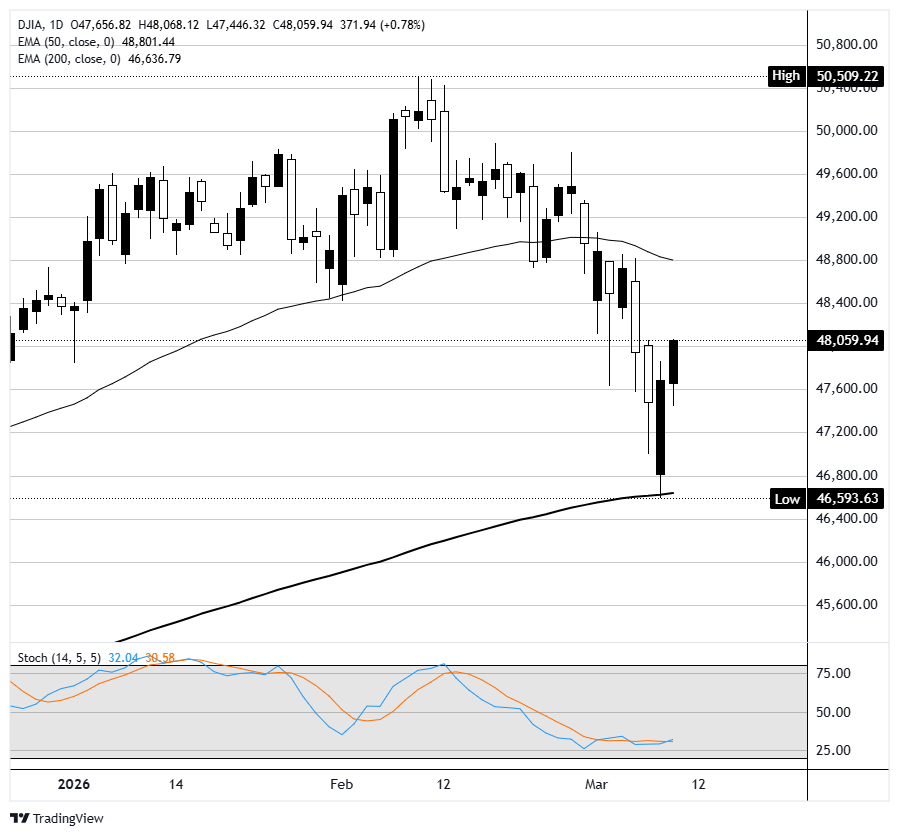
Task: Click the High price label 50,509.22
Action: pos(847,75)
